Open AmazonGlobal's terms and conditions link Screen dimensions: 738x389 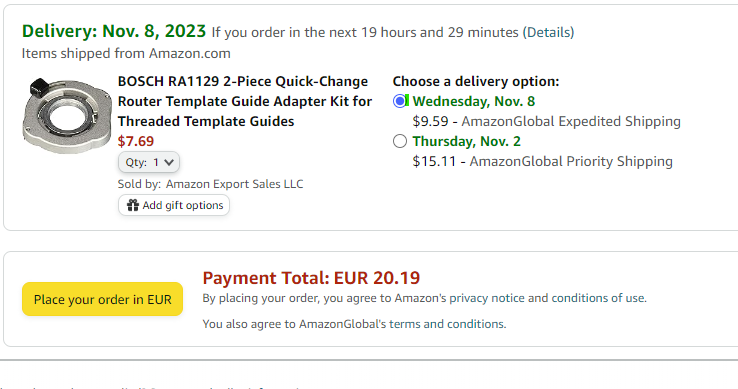click(x=446, y=324)
